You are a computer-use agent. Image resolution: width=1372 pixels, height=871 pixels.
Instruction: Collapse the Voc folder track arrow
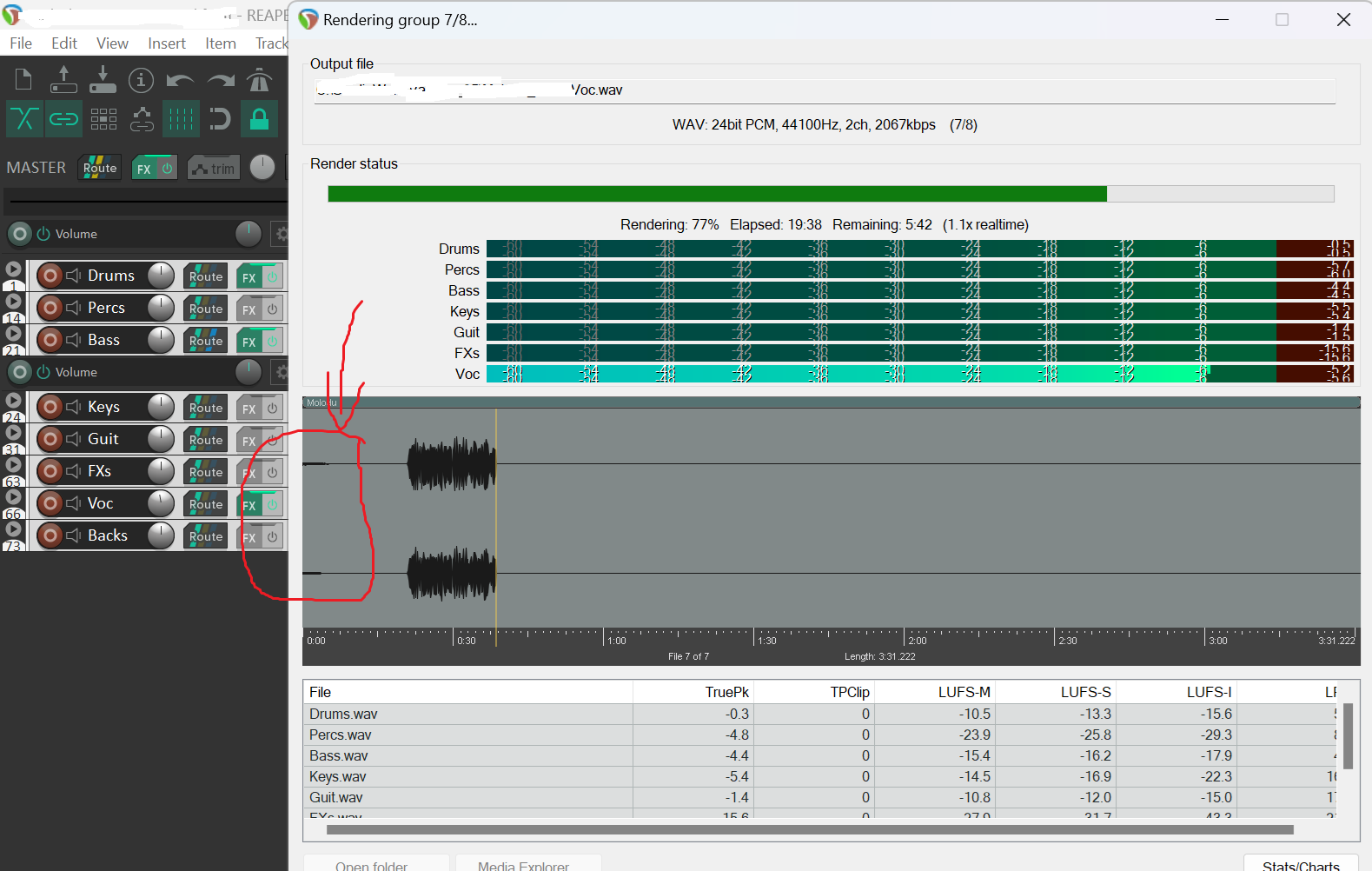(x=13, y=497)
